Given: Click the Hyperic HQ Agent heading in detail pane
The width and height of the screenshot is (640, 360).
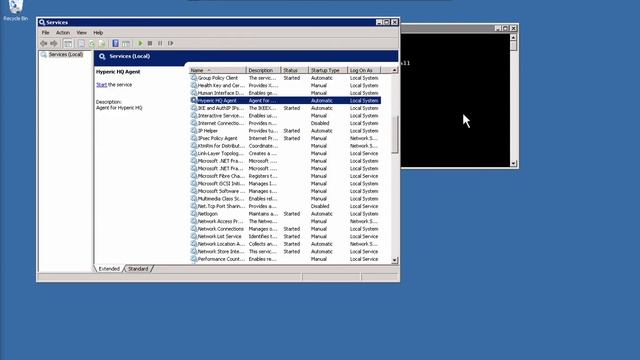Looking at the screenshot, I should (118, 72).
